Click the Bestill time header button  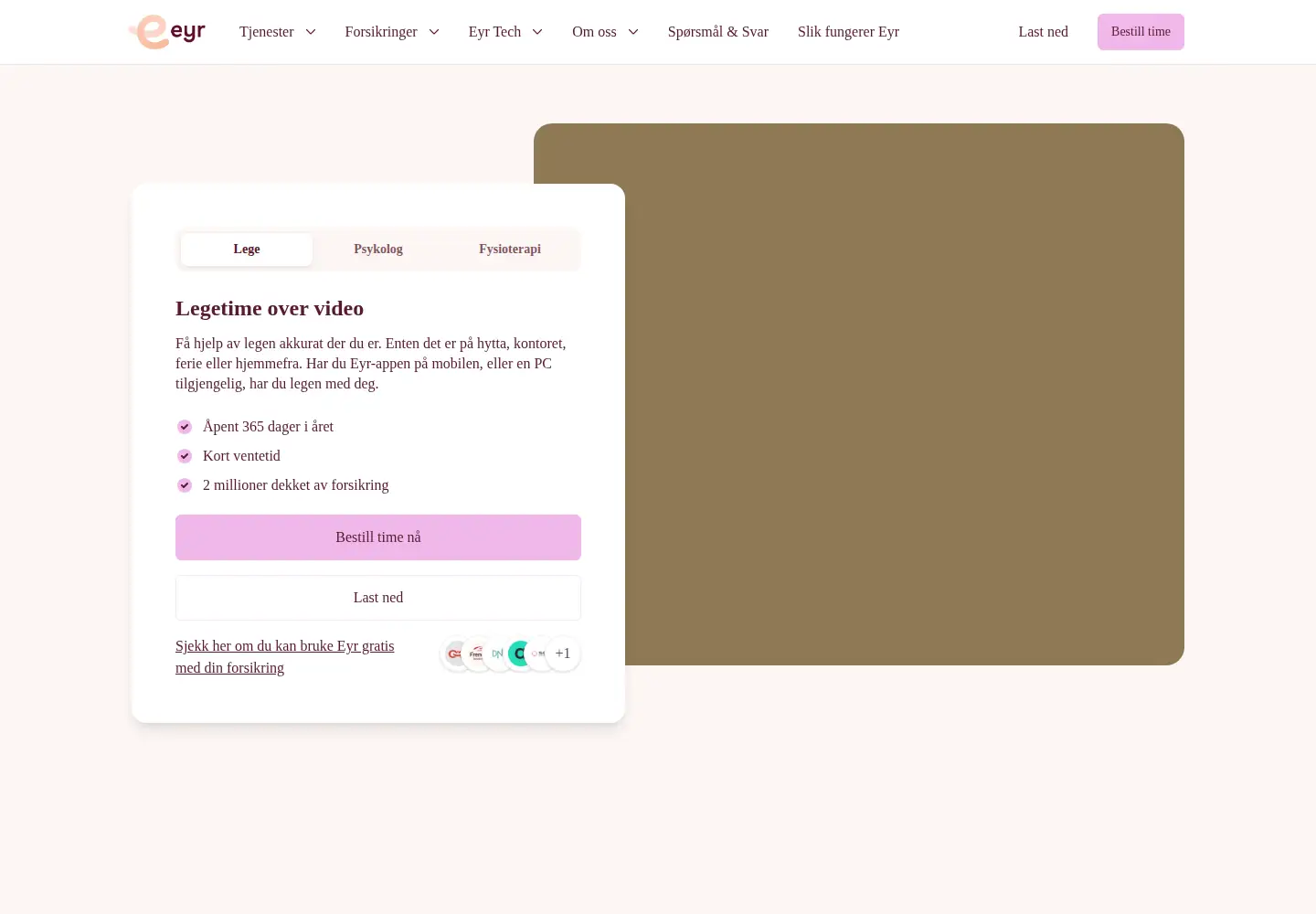1141,32
